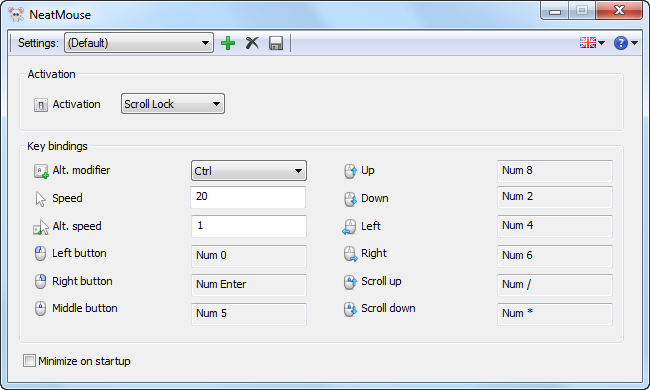Enable Minimize on startup checkbox

tap(29, 361)
